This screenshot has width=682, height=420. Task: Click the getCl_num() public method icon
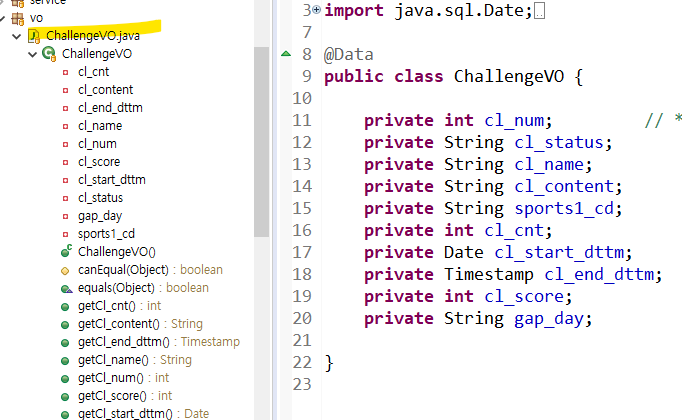click(x=65, y=379)
